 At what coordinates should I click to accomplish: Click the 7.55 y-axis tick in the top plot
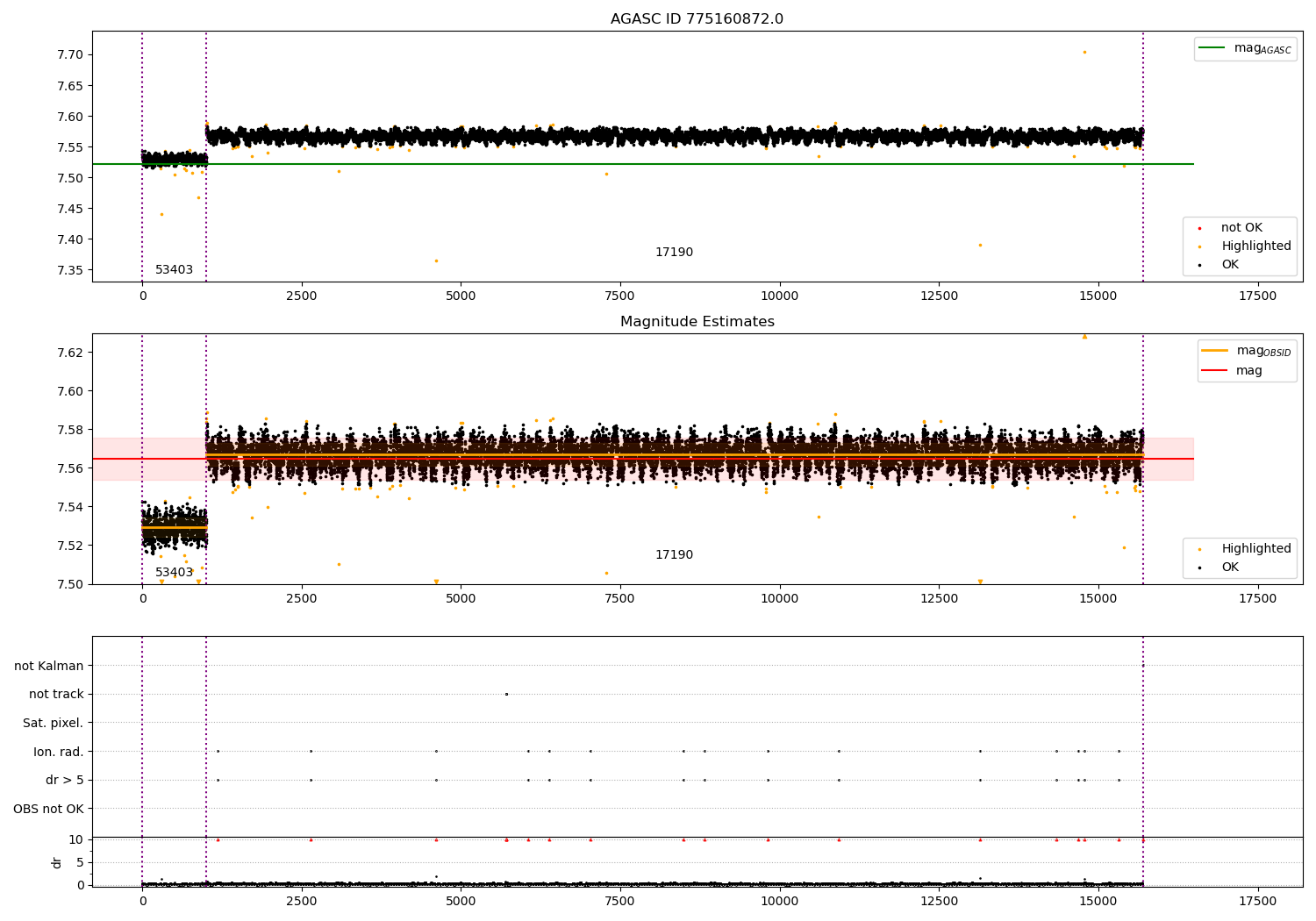click(x=70, y=147)
